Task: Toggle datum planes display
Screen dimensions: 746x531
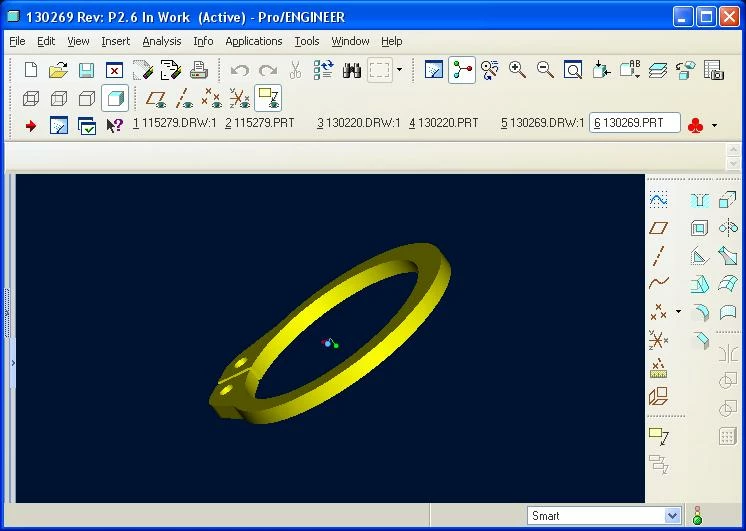Action: tap(156, 98)
